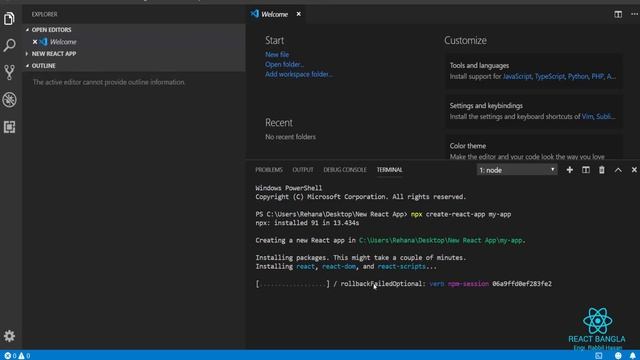Close the Welcome tab
Image resolution: width=640 pixels, height=360 pixels.
(x=299, y=14)
